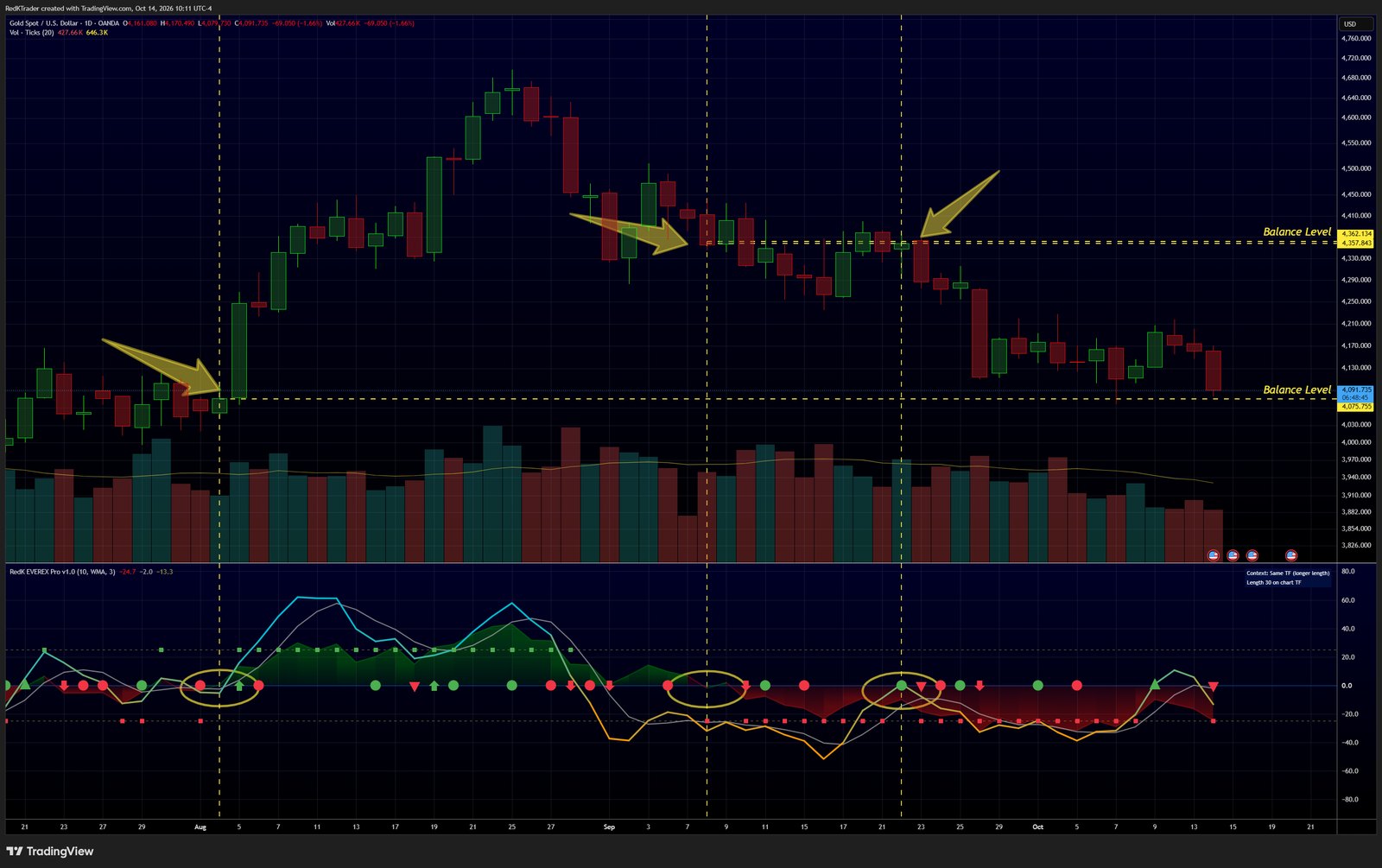Click the 60.0 indicator scale label
The image size is (1382, 868).
(x=1348, y=600)
